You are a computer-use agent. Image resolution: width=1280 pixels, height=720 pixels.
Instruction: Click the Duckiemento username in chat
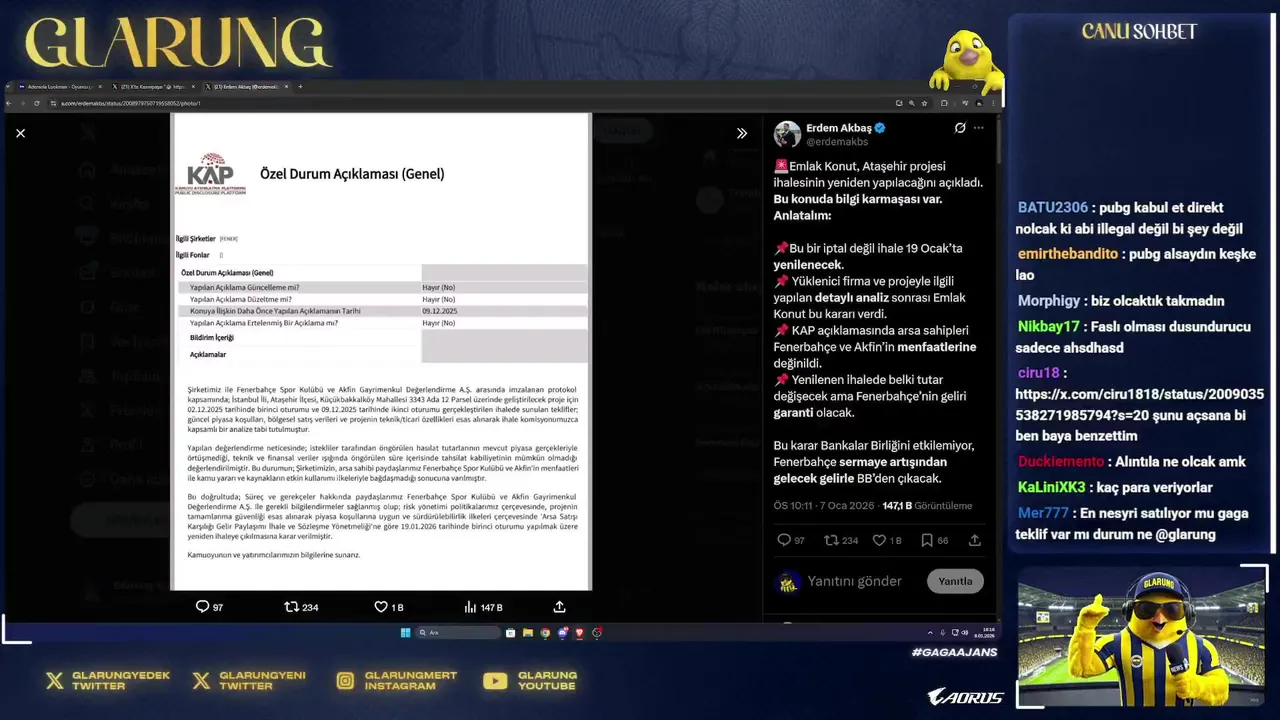tap(1061, 461)
